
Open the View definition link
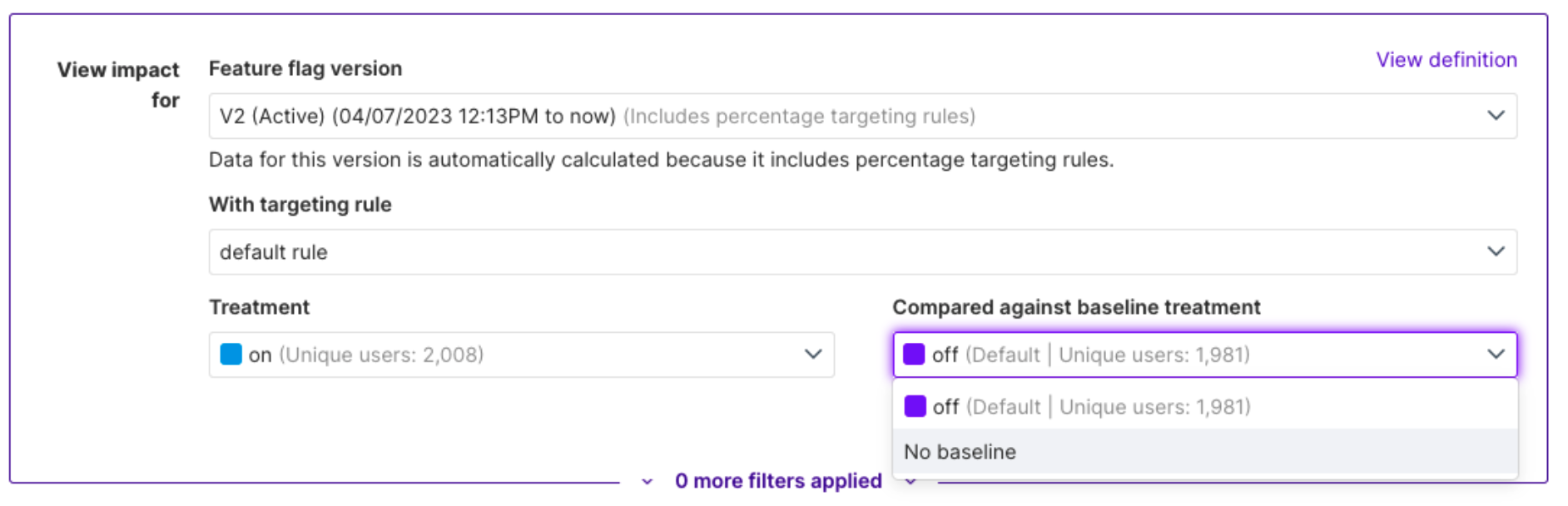[x=1446, y=60]
